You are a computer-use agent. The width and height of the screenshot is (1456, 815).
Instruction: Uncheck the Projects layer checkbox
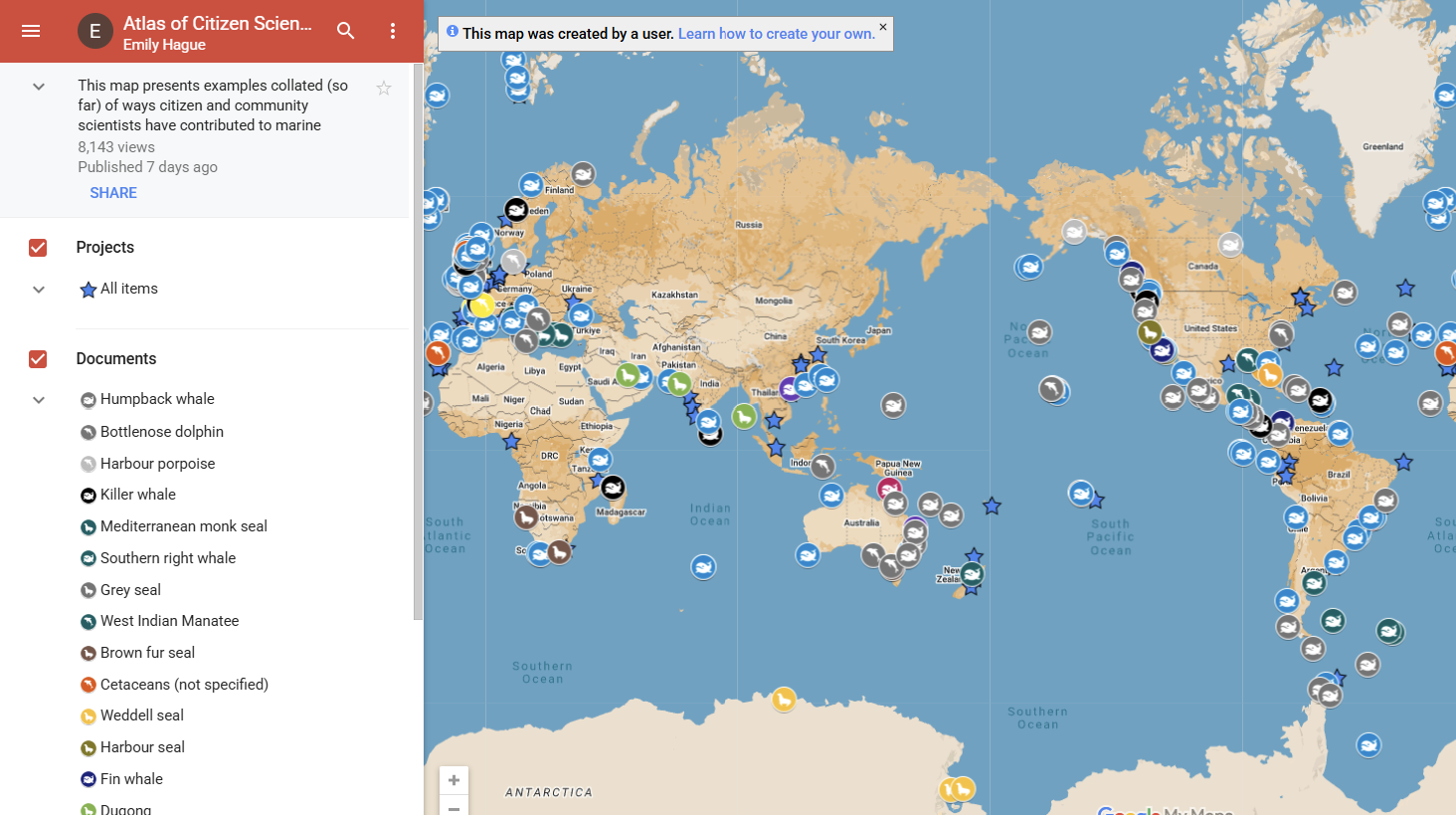(x=38, y=248)
